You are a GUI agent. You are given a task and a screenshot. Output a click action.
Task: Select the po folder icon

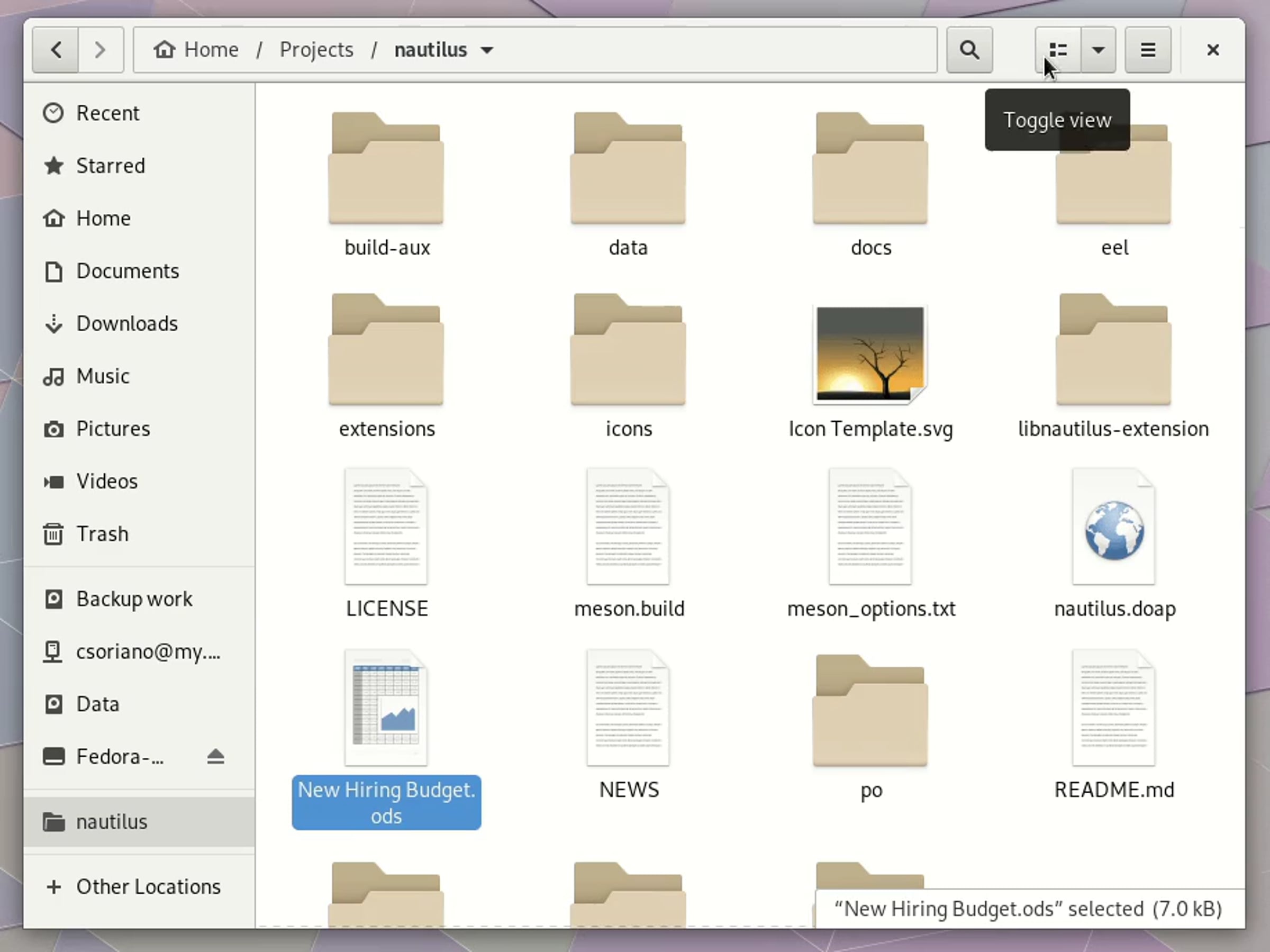870,711
